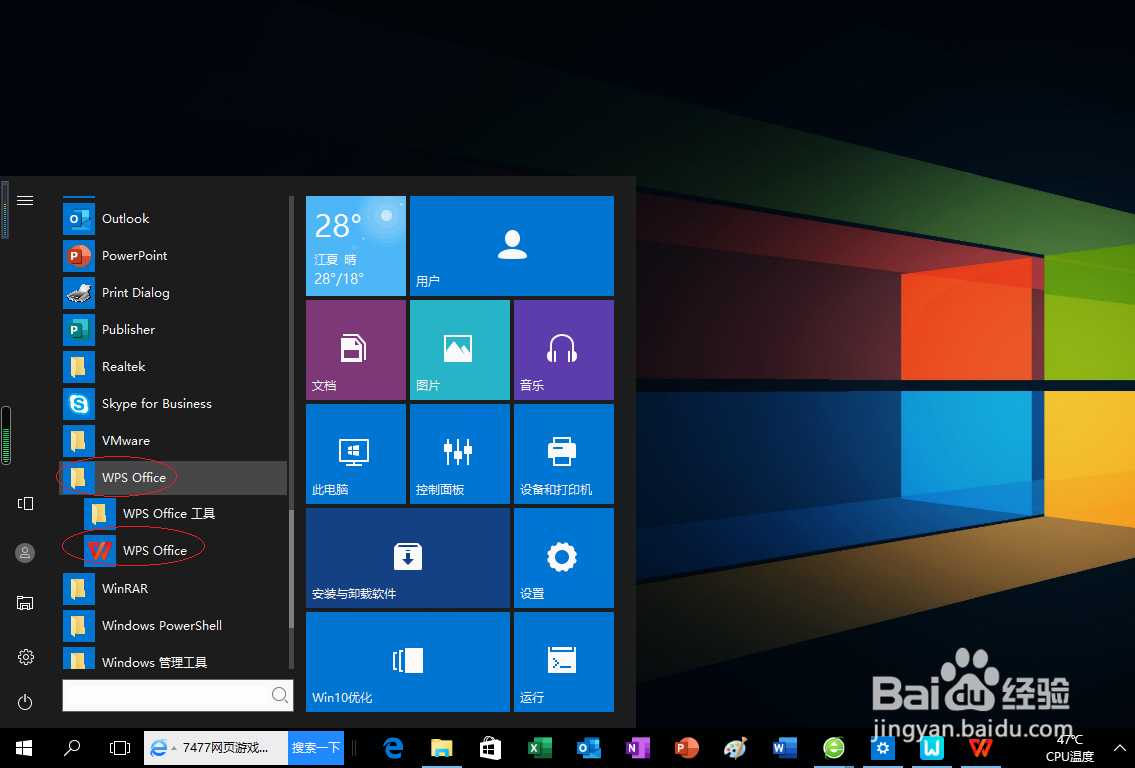
Task: Open Outlook from the app list
Action: click(x=174, y=219)
